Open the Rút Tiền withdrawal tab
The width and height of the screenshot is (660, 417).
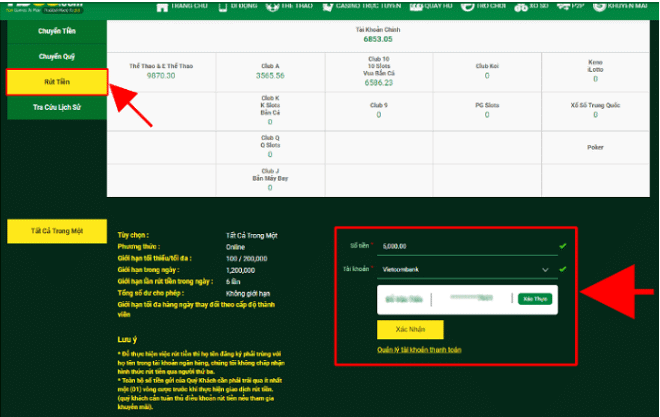point(56,82)
